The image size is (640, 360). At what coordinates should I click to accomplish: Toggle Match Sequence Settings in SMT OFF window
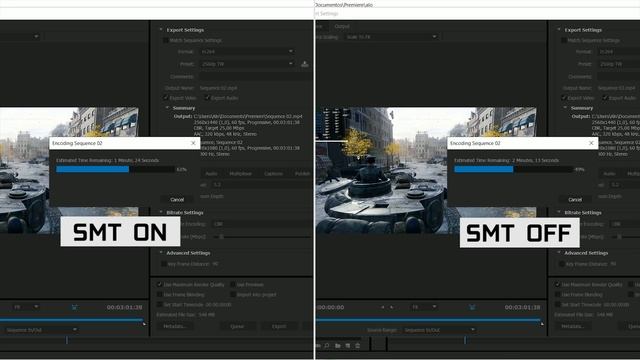(x=563, y=40)
